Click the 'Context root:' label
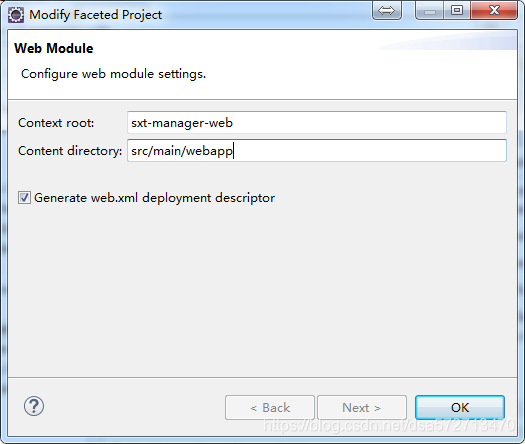Image resolution: width=525 pixels, height=444 pixels. click(56, 123)
